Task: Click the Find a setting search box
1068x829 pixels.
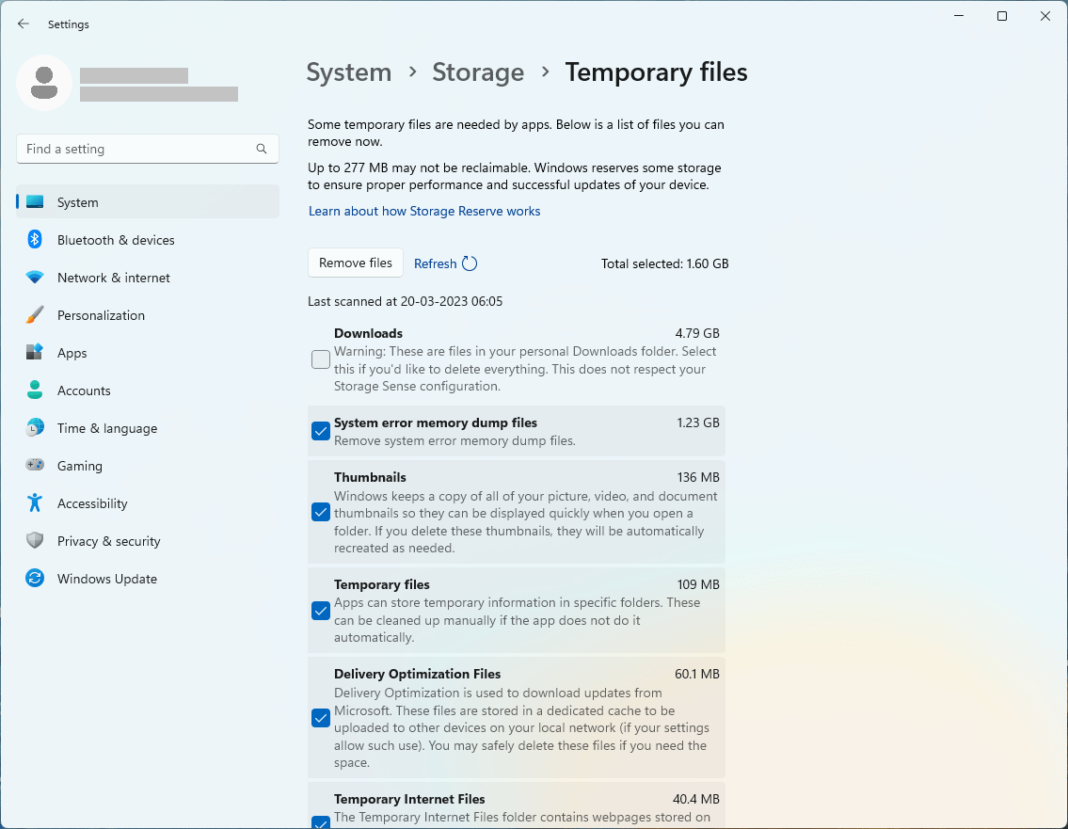Action: point(147,148)
